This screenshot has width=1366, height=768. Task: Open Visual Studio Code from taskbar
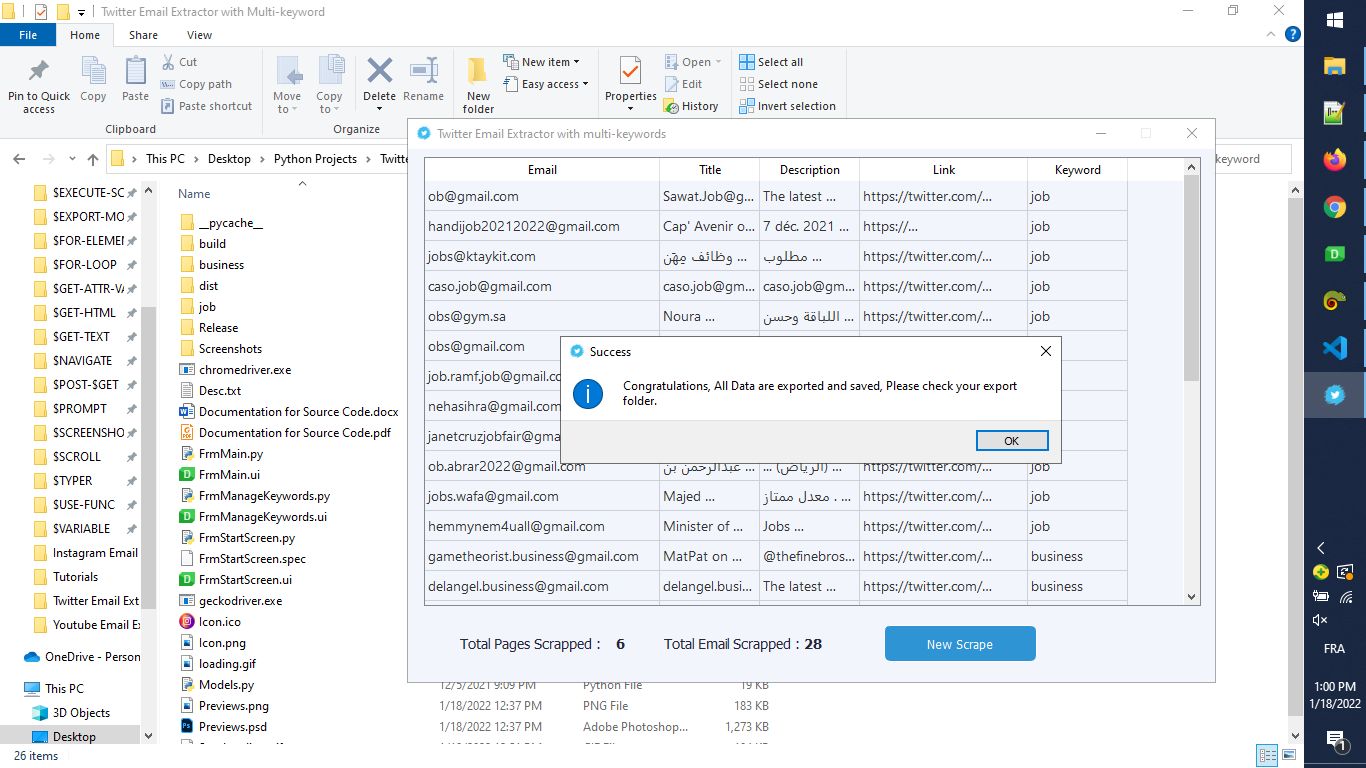pyautogui.click(x=1334, y=348)
